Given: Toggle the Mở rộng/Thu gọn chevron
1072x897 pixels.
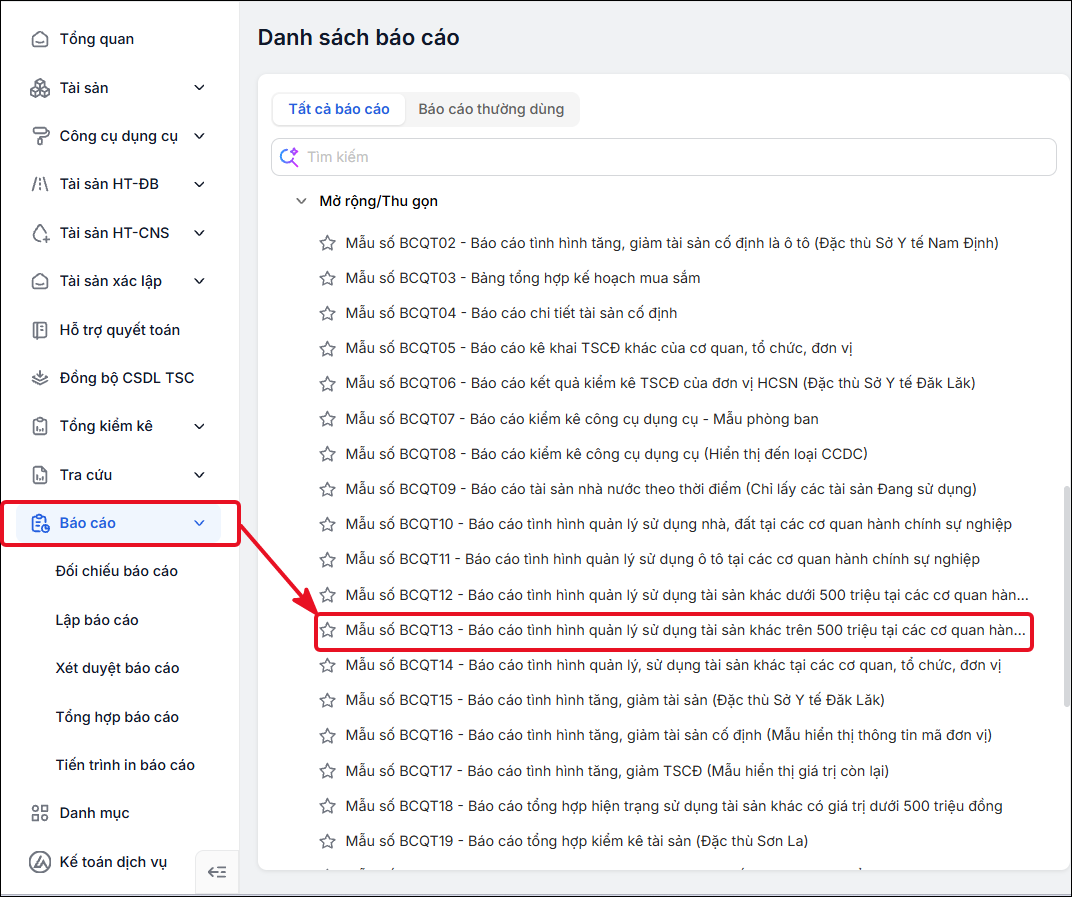Looking at the screenshot, I should pyautogui.click(x=301, y=201).
